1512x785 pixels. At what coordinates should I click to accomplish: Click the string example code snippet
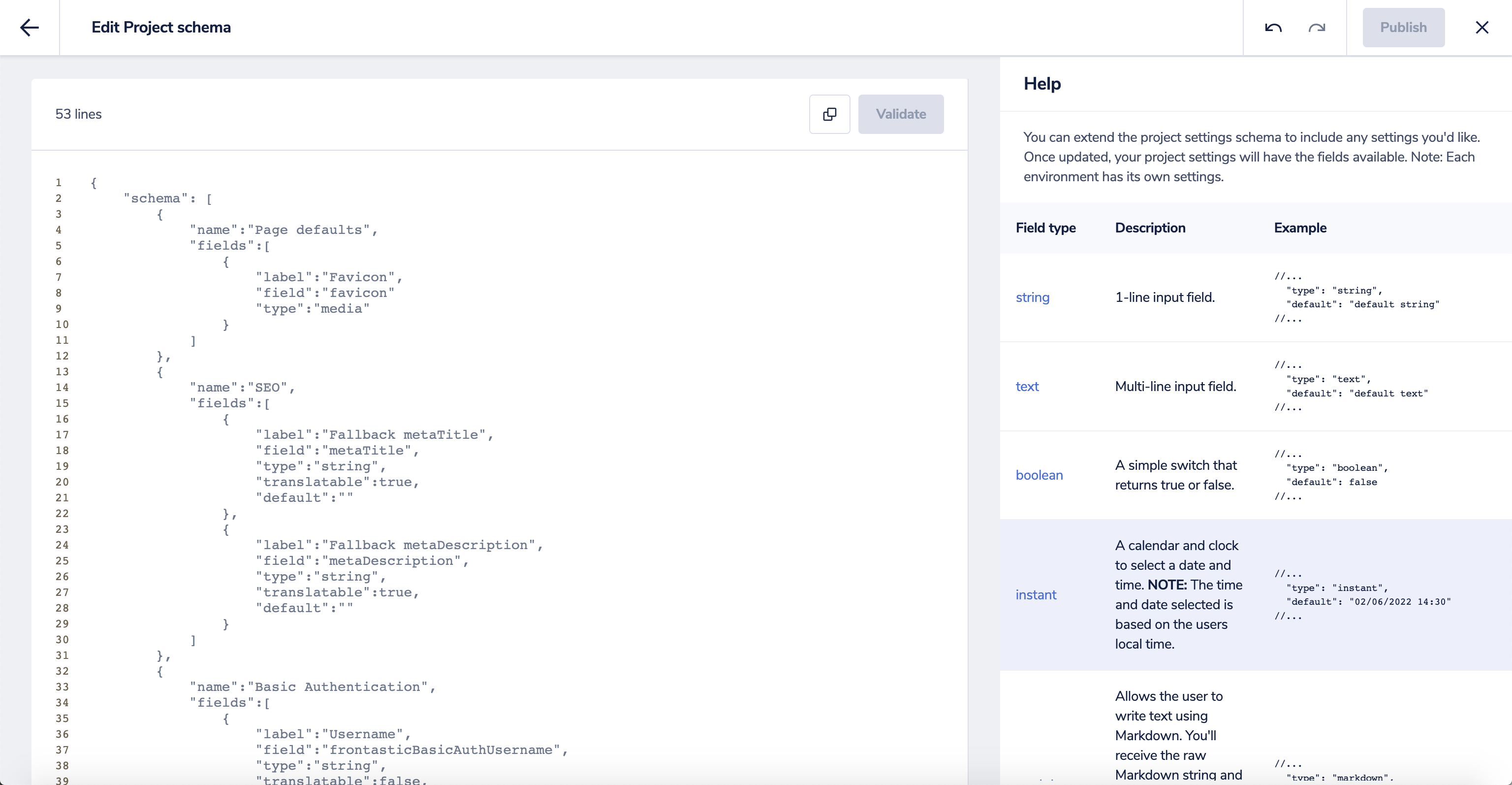pyautogui.click(x=1356, y=297)
